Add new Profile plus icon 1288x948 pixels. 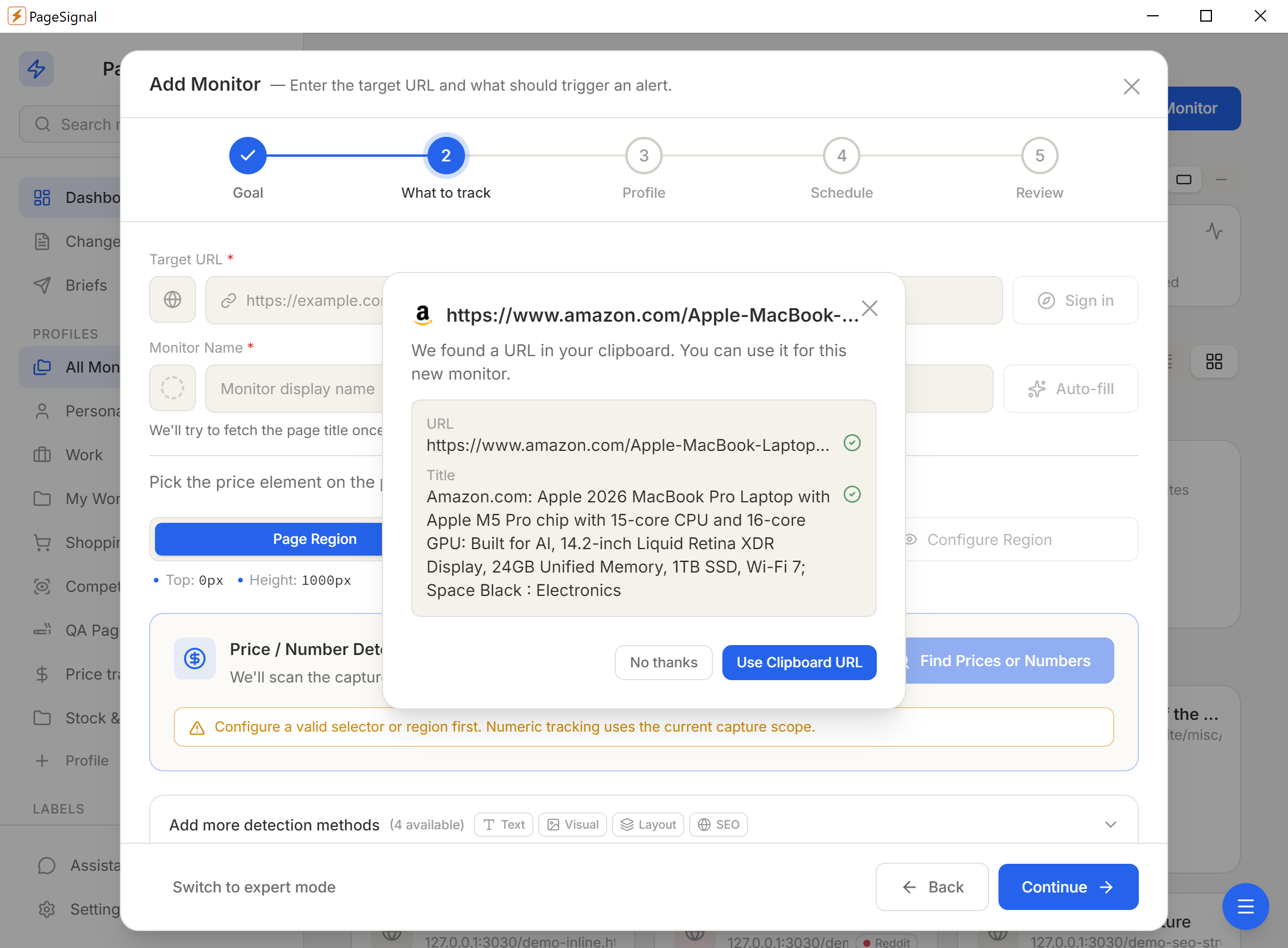42,760
